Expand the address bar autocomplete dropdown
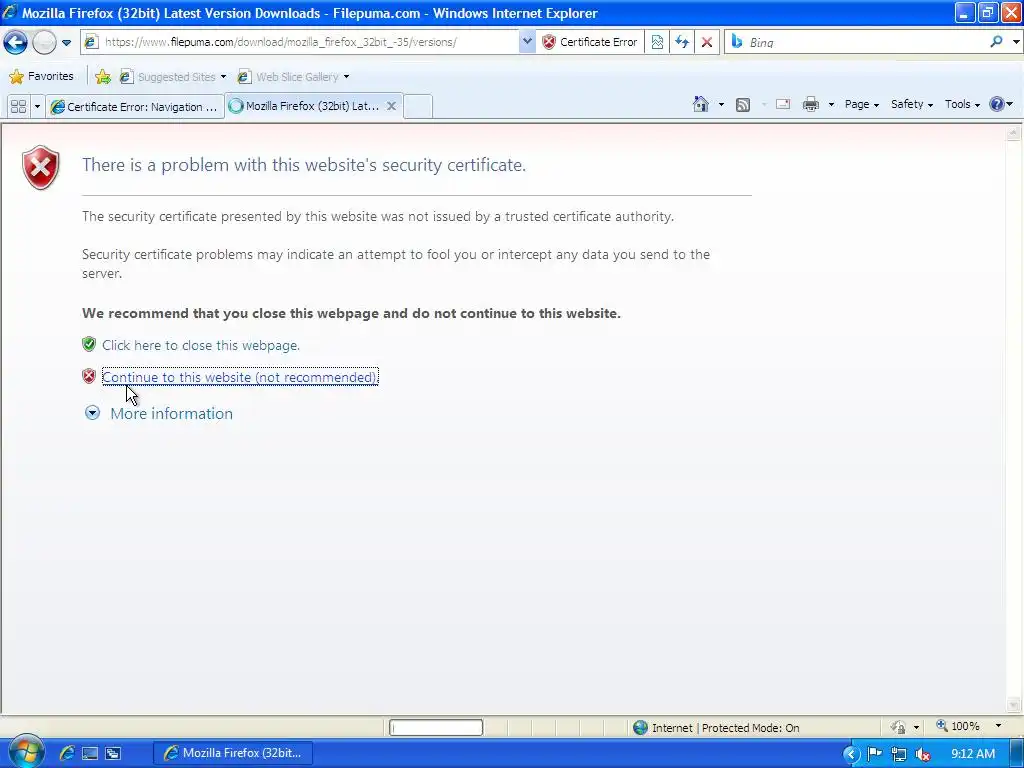Image resolution: width=1024 pixels, height=768 pixels. tap(527, 42)
